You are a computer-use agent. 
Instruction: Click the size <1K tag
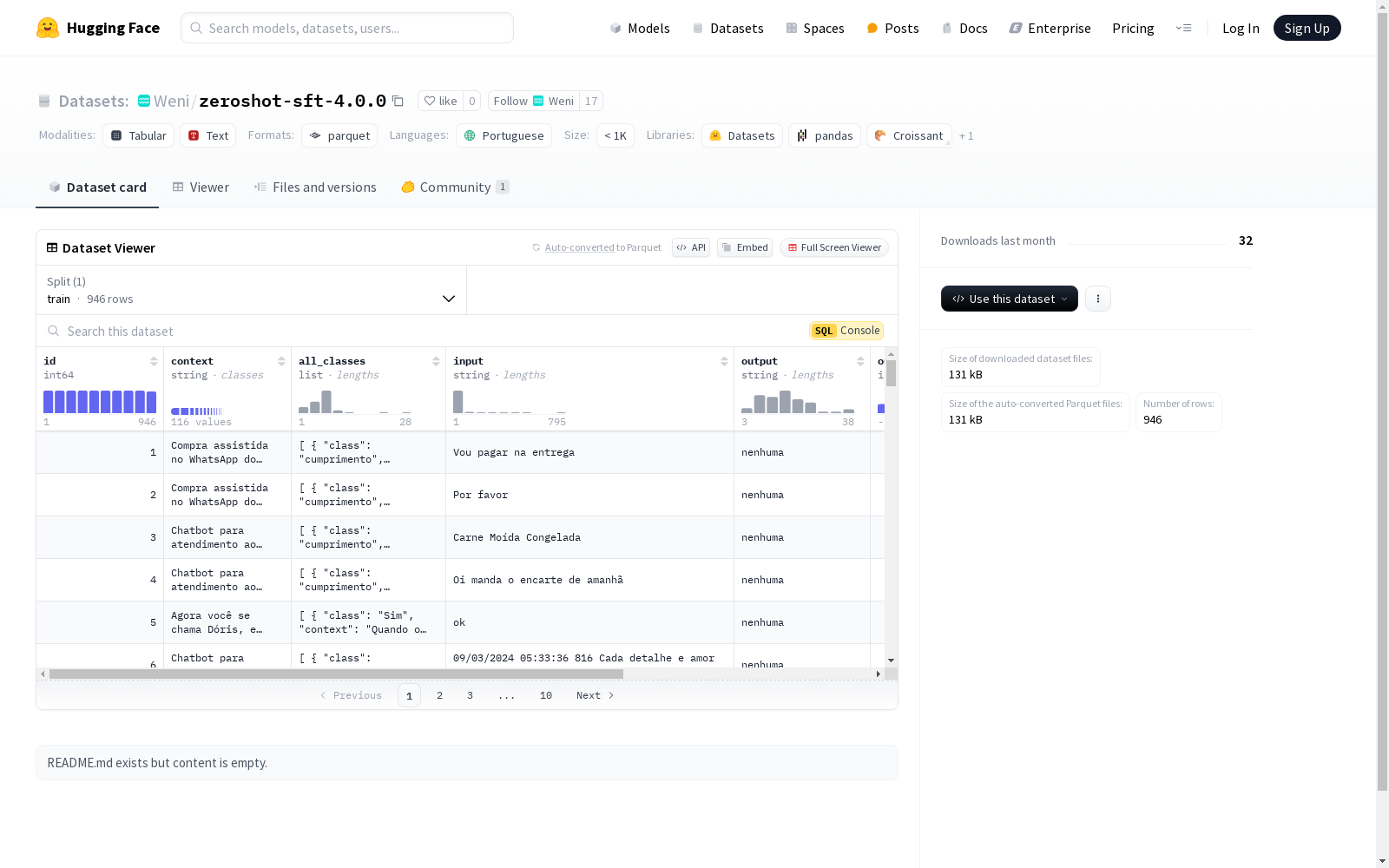615,135
